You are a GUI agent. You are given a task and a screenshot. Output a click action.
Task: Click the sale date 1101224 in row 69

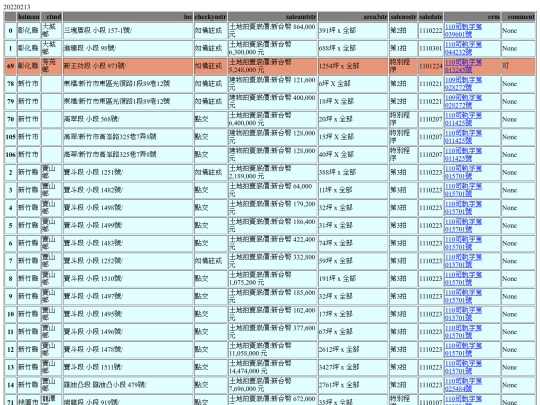tap(430, 66)
